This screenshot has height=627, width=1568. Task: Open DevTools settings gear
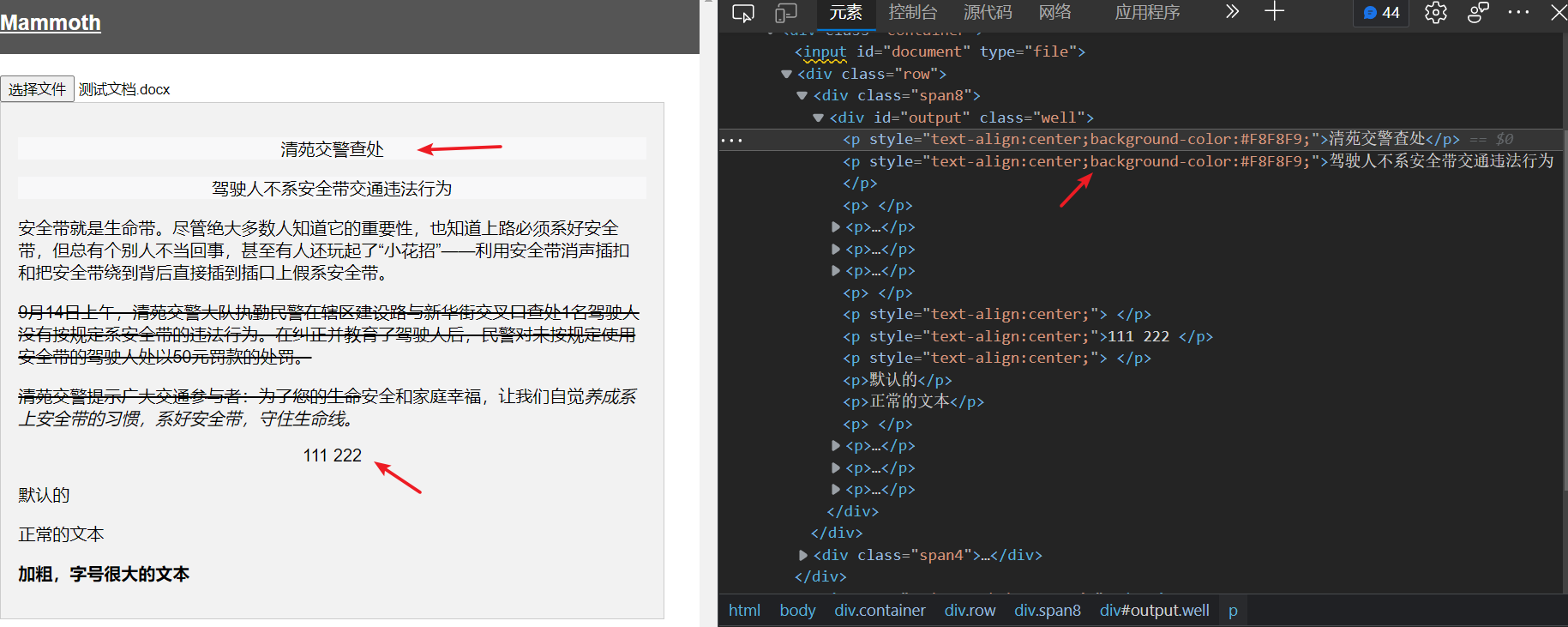coord(1436,13)
